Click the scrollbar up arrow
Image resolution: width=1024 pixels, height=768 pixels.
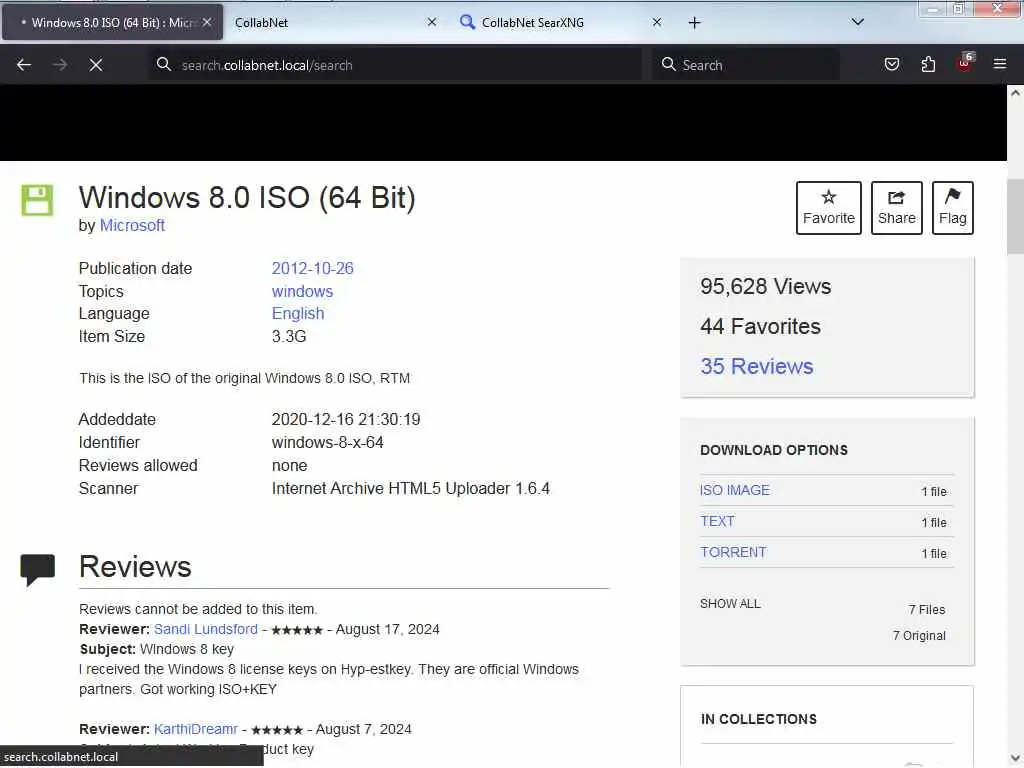[x=1015, y=93]
